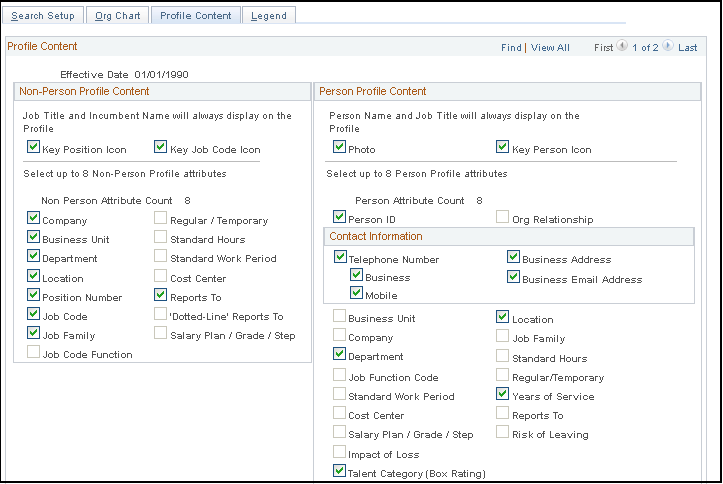
Task: Uncheck the Photo checkbox
Action: point(340,148)
